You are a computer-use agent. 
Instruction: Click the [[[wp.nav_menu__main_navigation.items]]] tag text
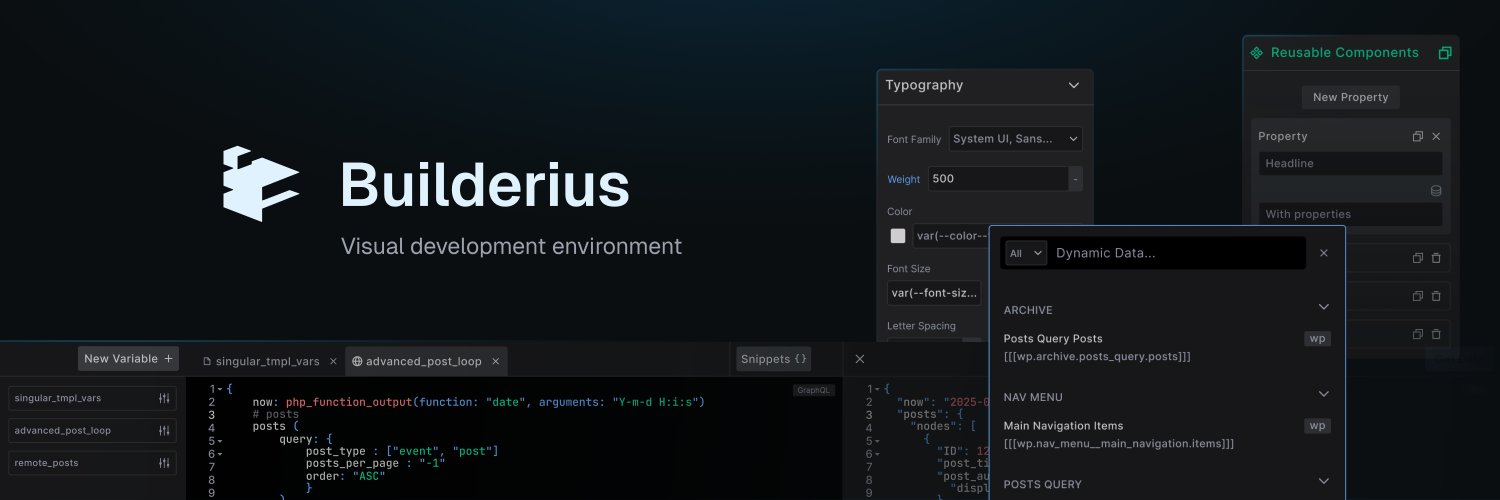(1119, 444)
